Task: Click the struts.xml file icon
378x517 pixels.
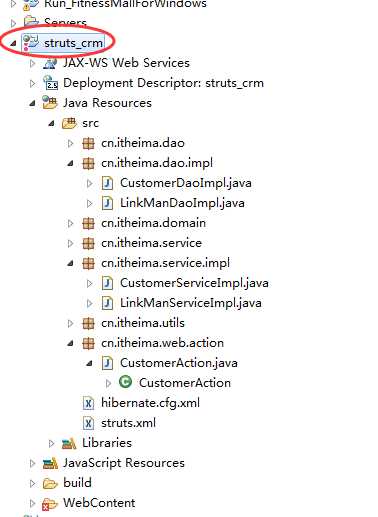Action: (88, 423)
